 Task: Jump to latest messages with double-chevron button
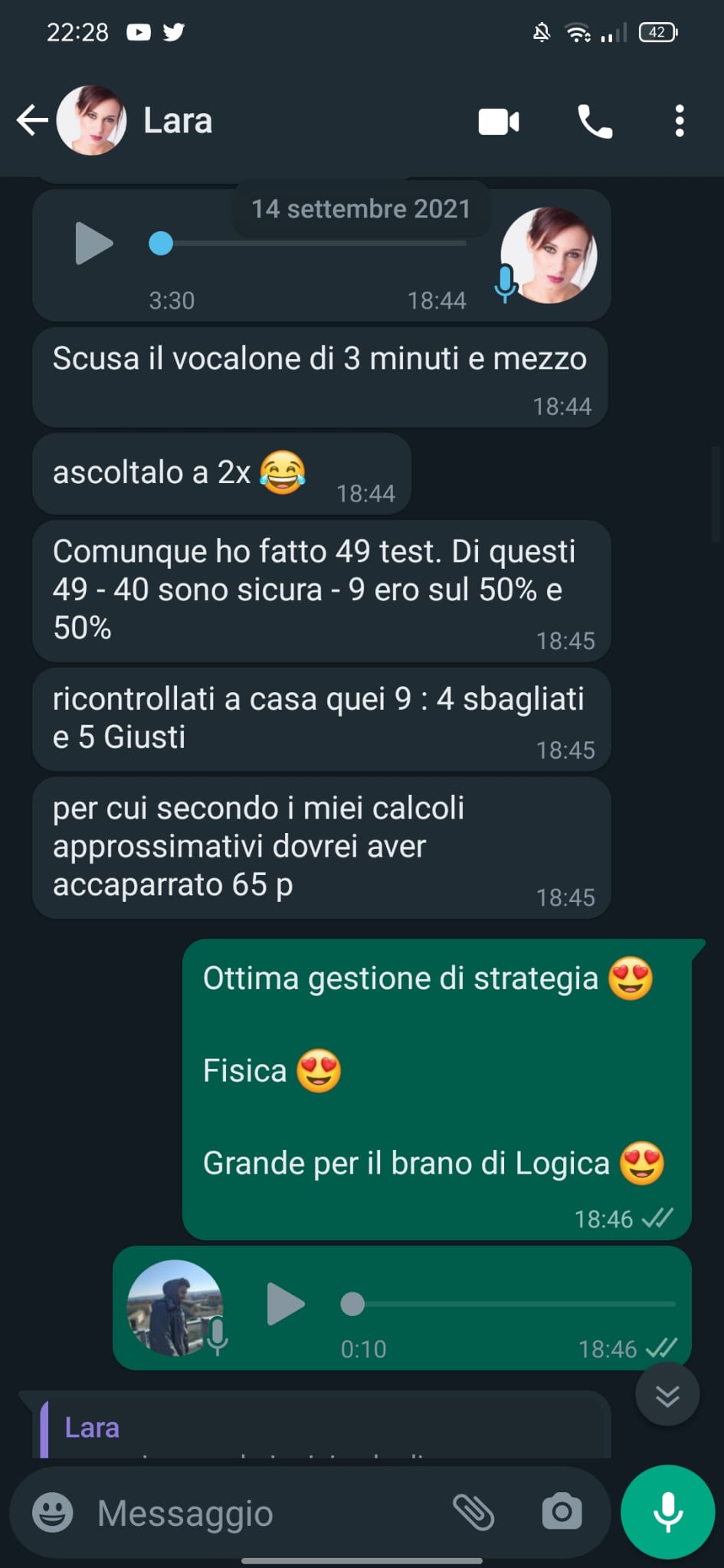[667, 1394]
